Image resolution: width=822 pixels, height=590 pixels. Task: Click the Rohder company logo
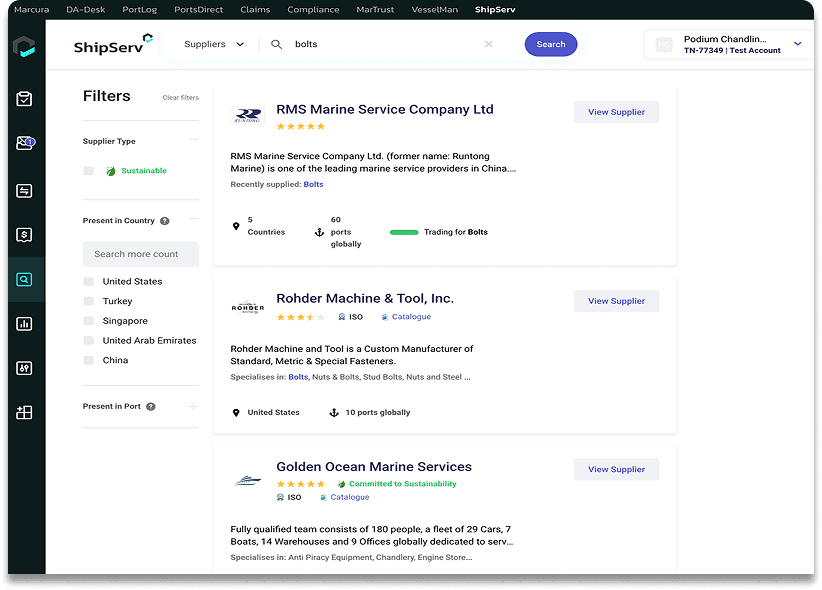247,307
